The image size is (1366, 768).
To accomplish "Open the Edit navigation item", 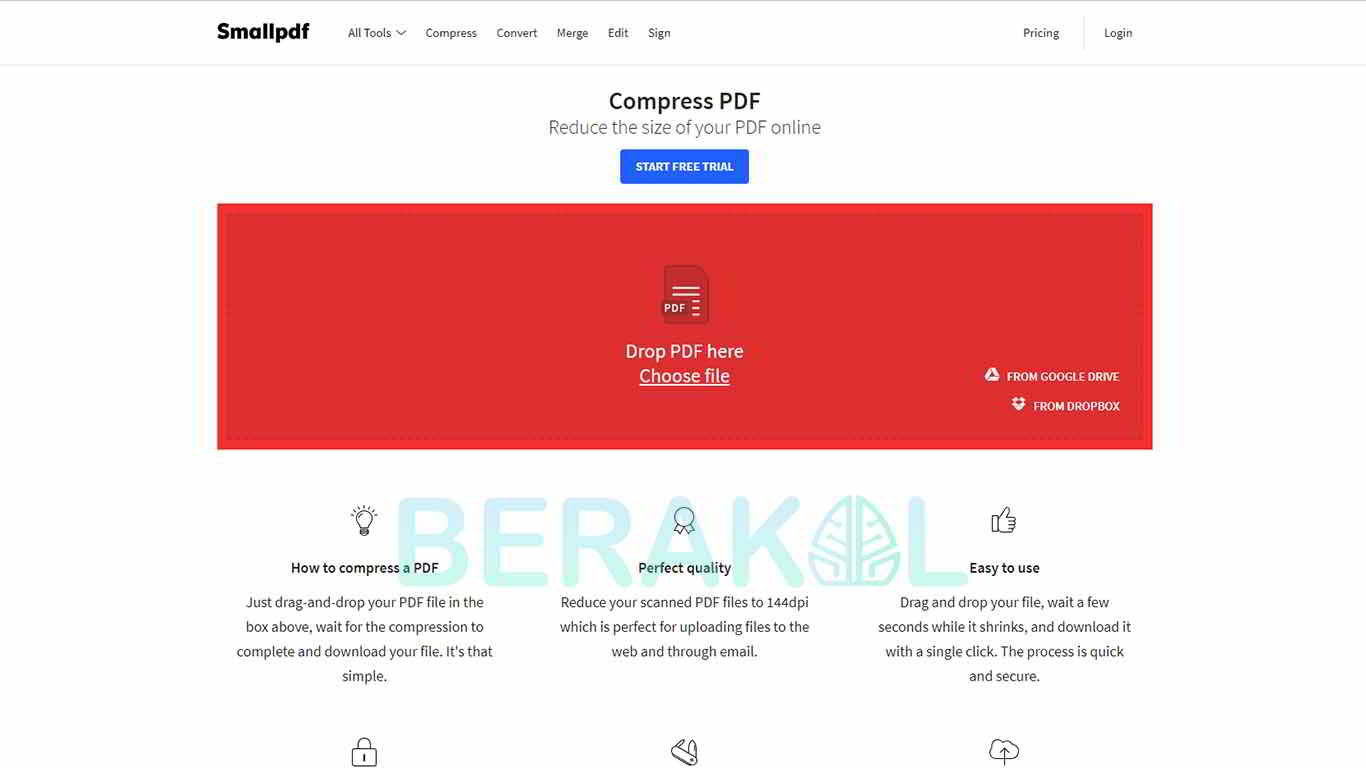I will pyautogui.click(x=618, y=33).
